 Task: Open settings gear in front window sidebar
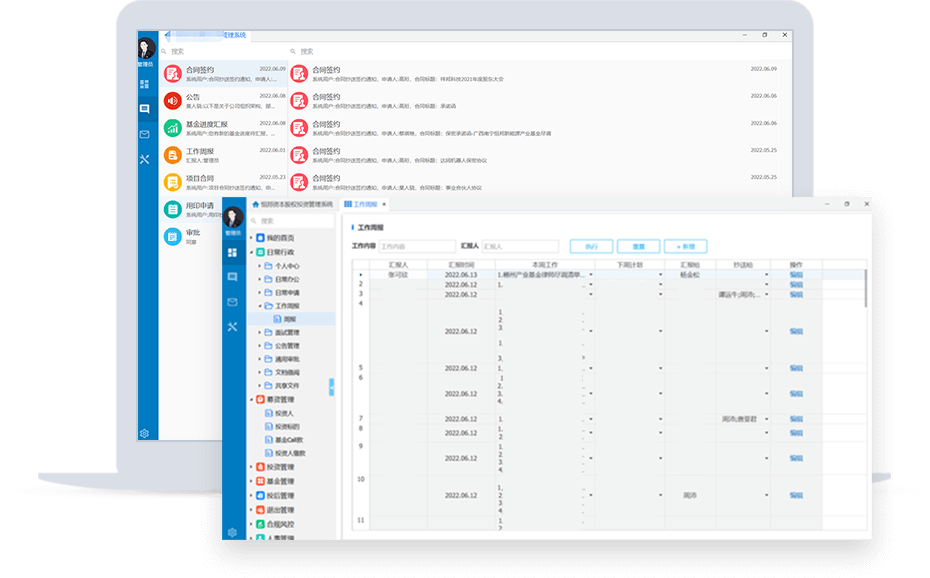232,532
